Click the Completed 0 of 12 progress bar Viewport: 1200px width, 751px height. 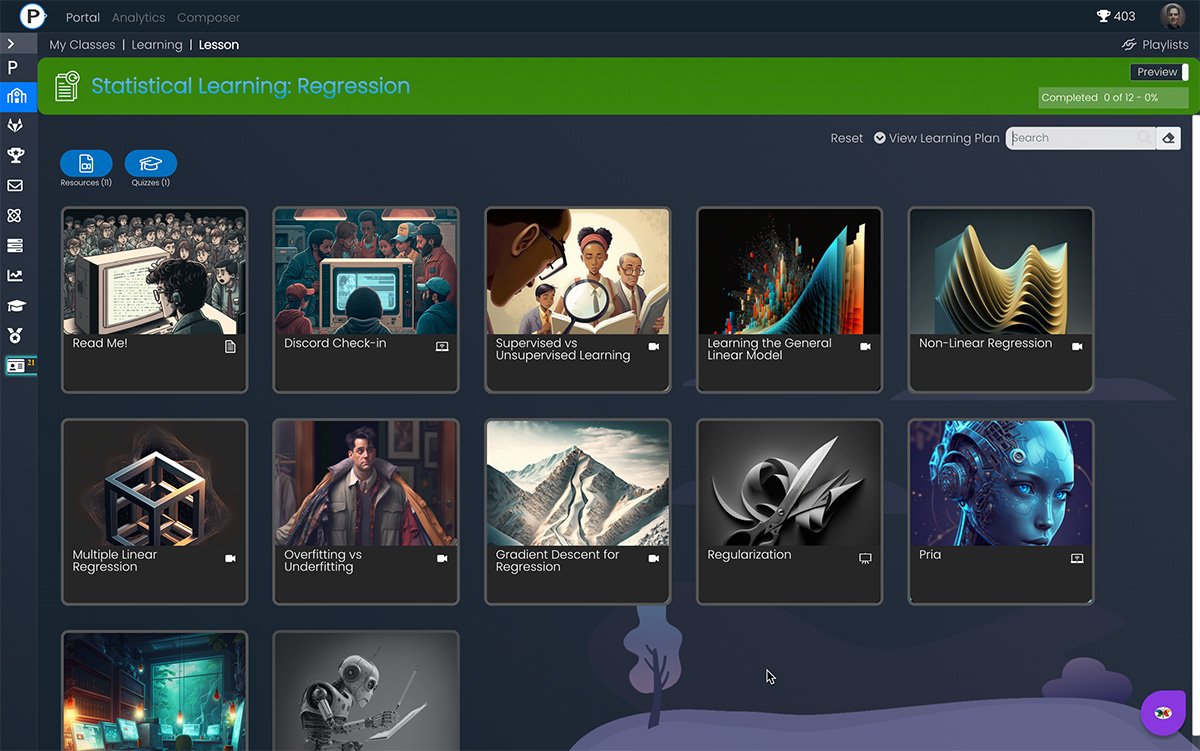click(x=1113, y=97)
